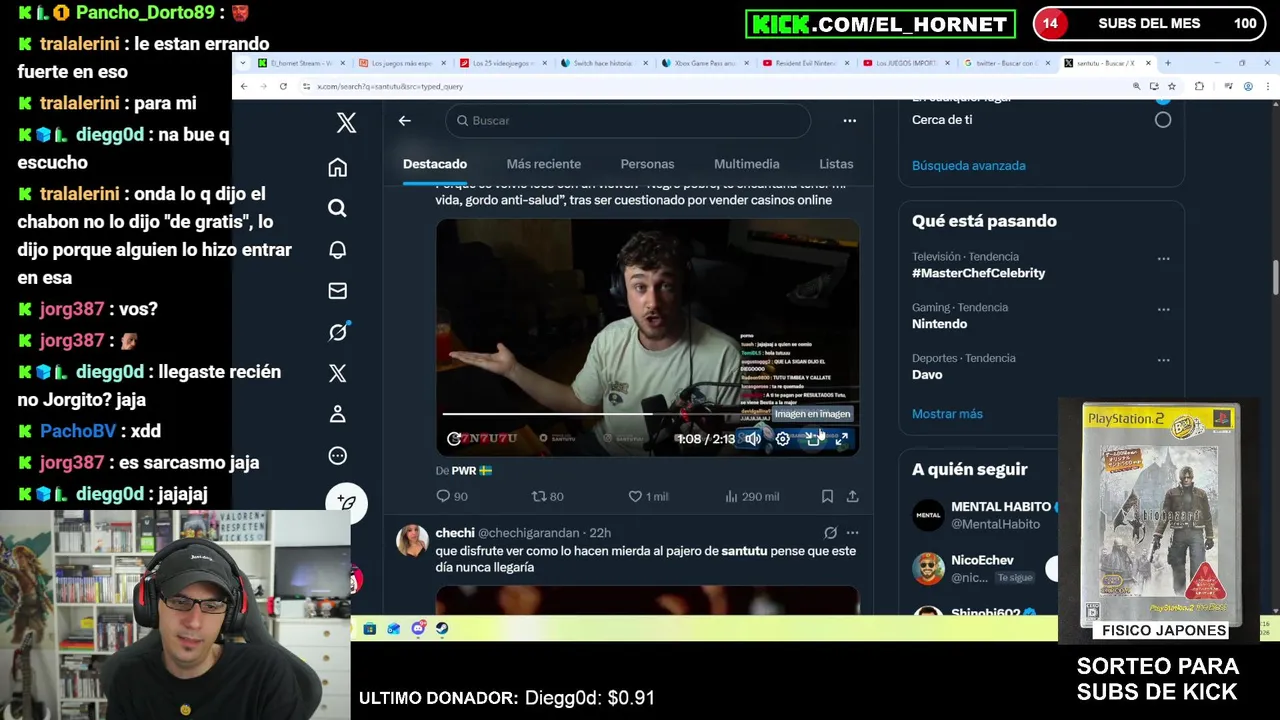Screen dimensions: 1280x720
Task: Repost the tweet showing 80 reposts
Action: (548, 496)
